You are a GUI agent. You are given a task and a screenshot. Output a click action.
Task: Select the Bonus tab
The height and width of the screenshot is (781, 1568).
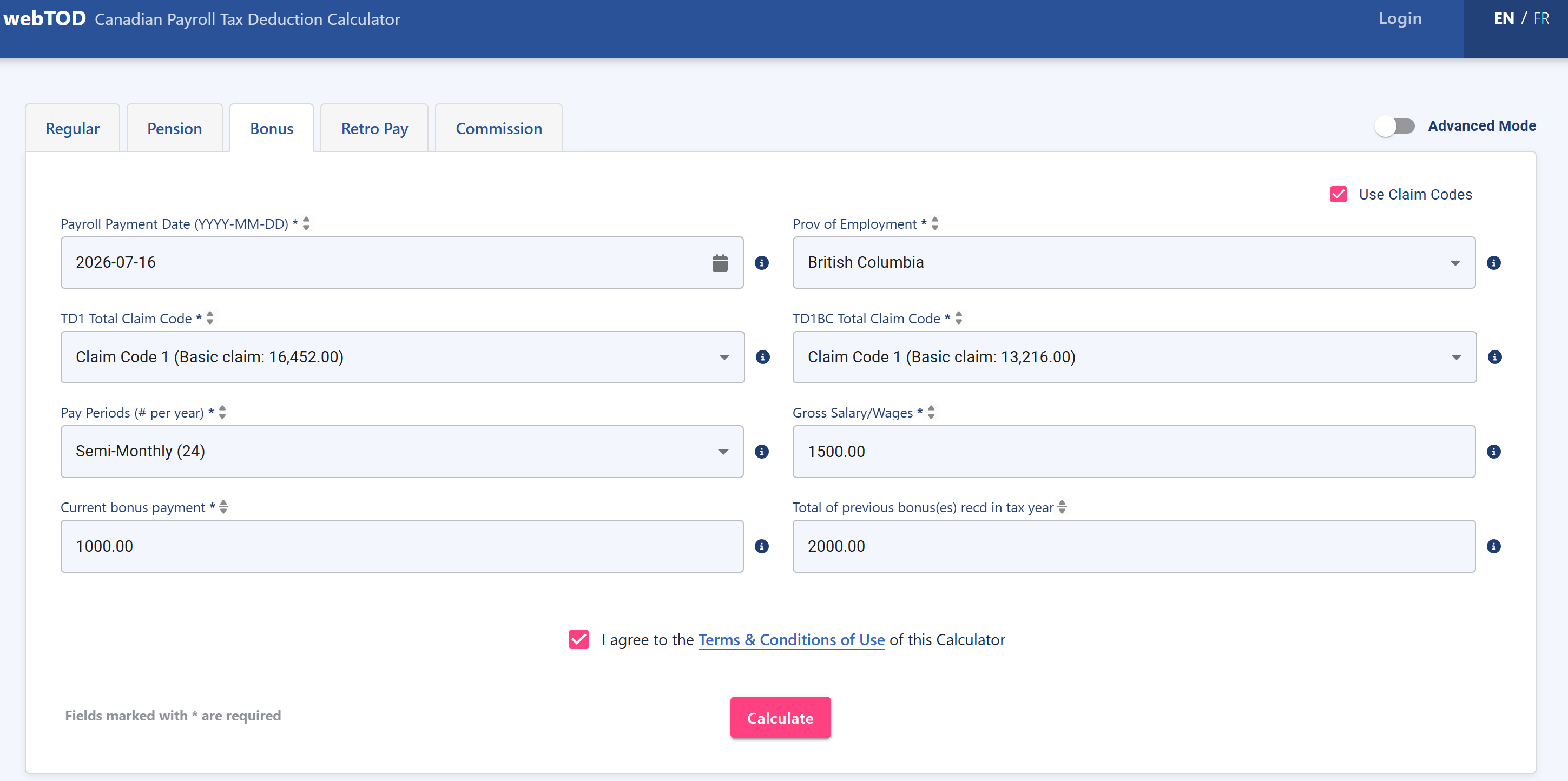tap(272, 128)
